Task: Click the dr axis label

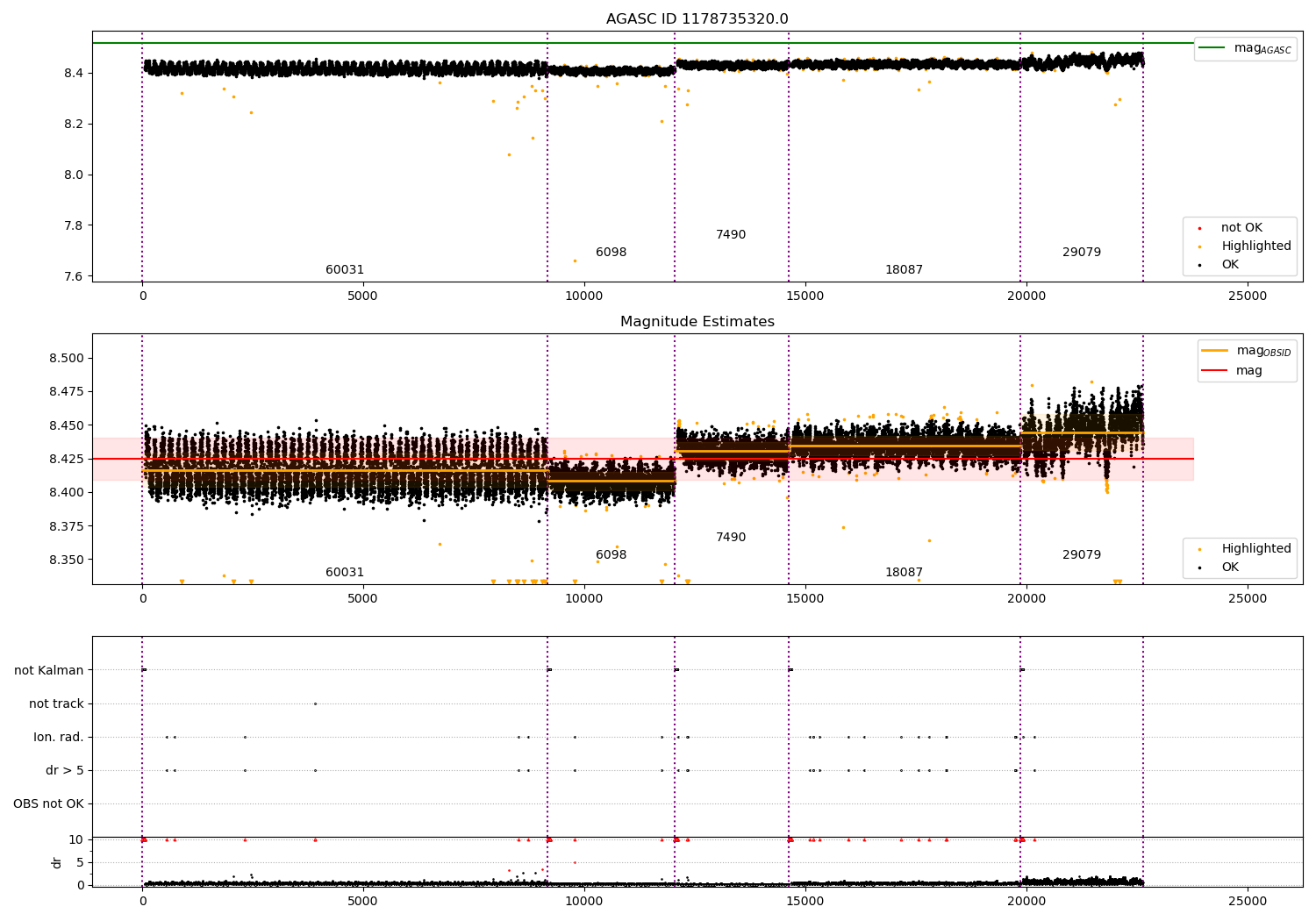Action: (x=57, y=862)
